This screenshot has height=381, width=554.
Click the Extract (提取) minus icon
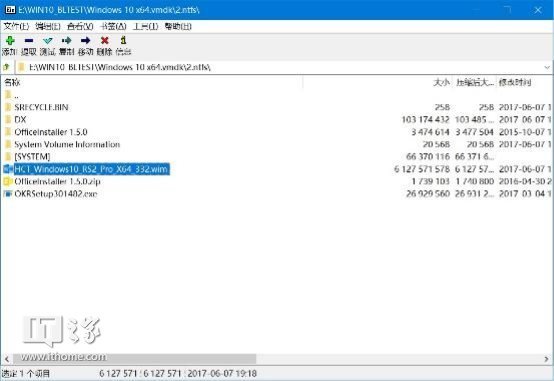[29, 41]
